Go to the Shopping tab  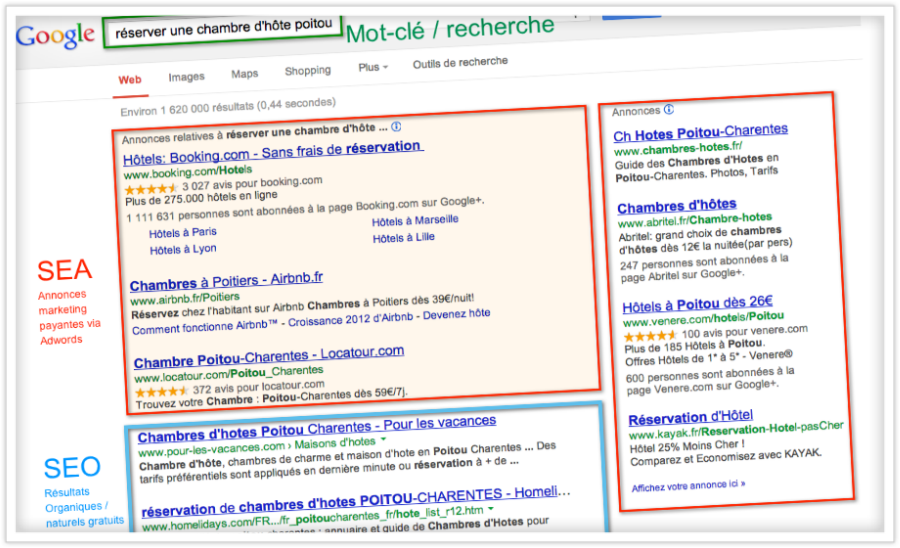[308, 71]
